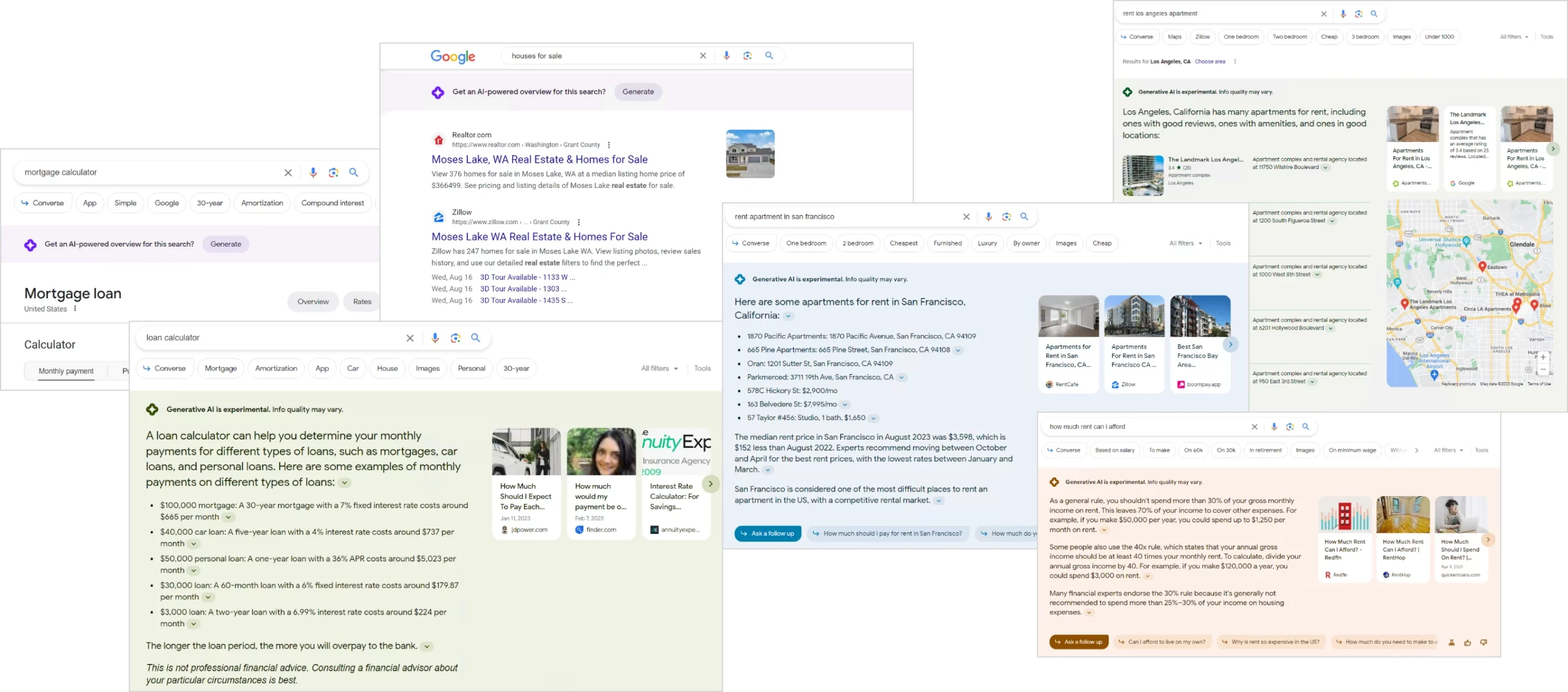1568x692 pixels.
Task: Clear the mortgage calculator search box
Action: (288, 173)
